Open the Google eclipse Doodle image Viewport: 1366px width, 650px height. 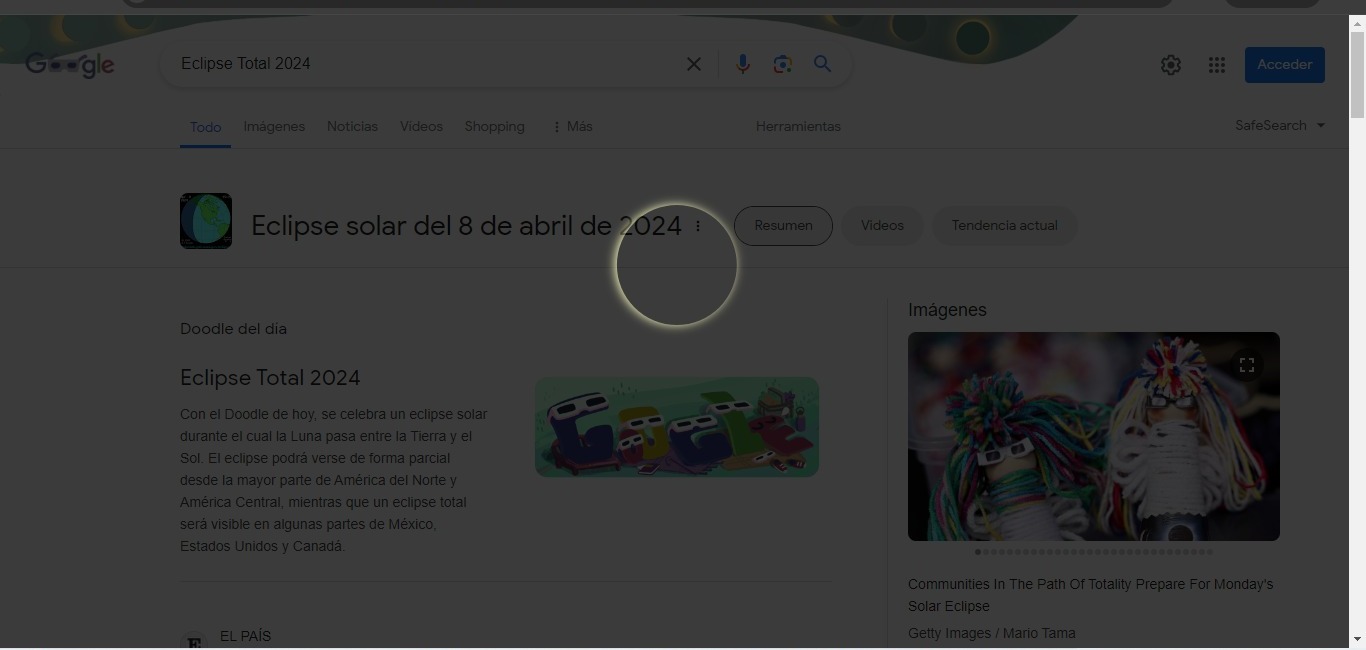click(x=677, y=427)
